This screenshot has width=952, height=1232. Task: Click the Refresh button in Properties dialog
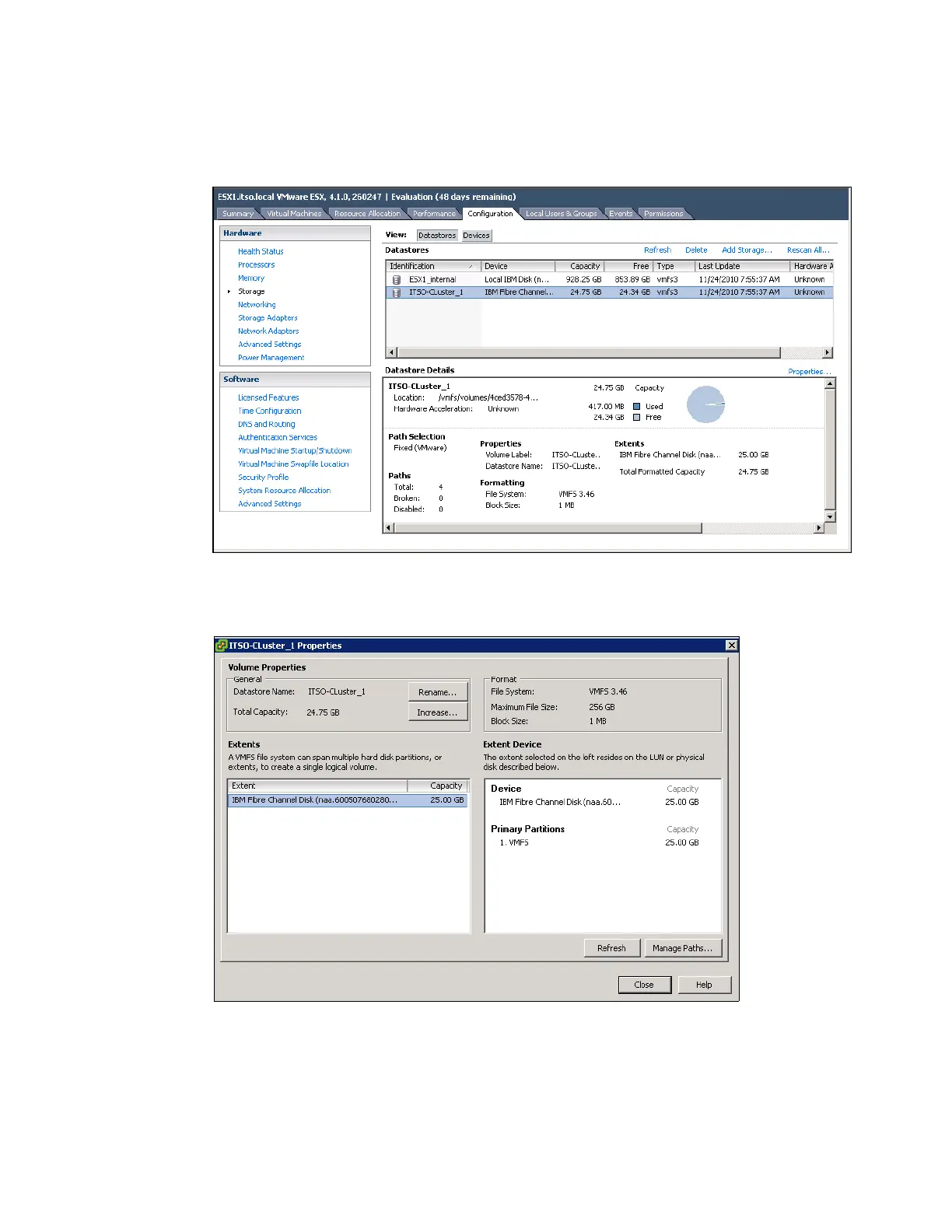(x=611, y=948)
